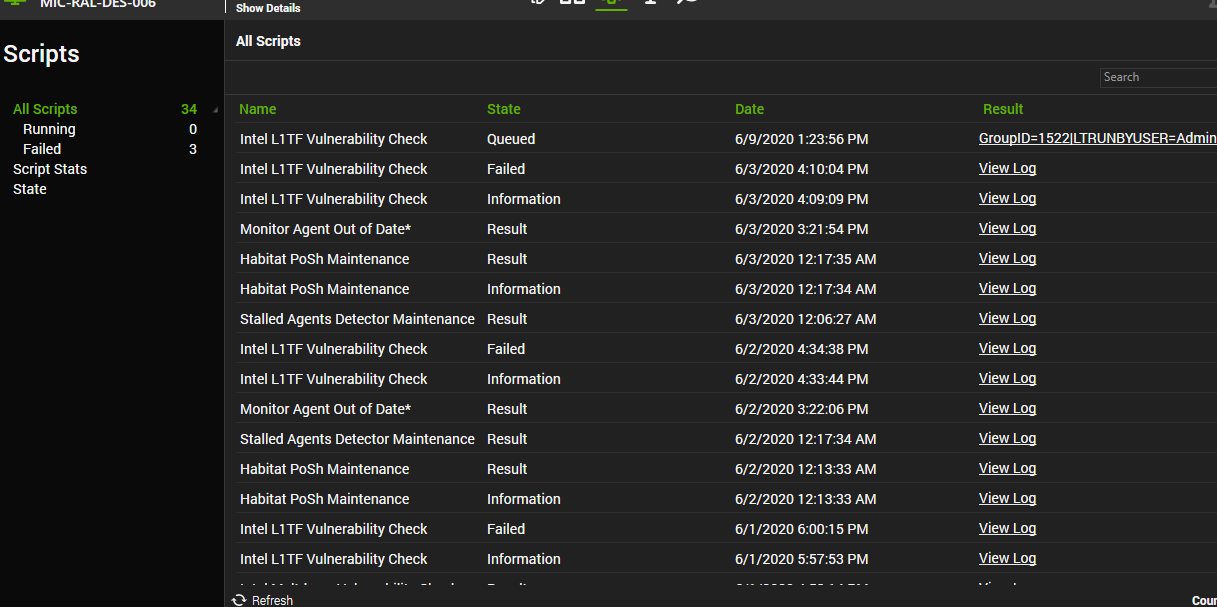1217x607 pixels.
Task: Expand the State section in the sidebar
Action: click(x=29, y=189)
